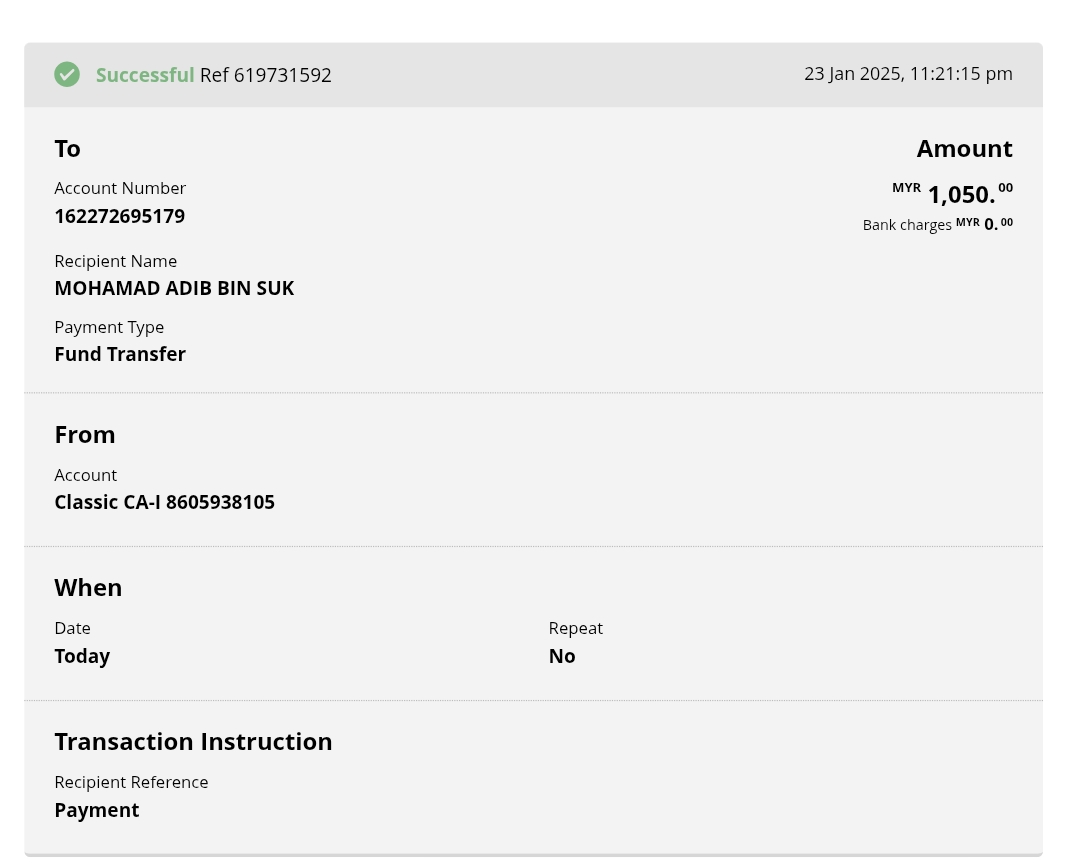Click the Amount heading

pos(964,148)
